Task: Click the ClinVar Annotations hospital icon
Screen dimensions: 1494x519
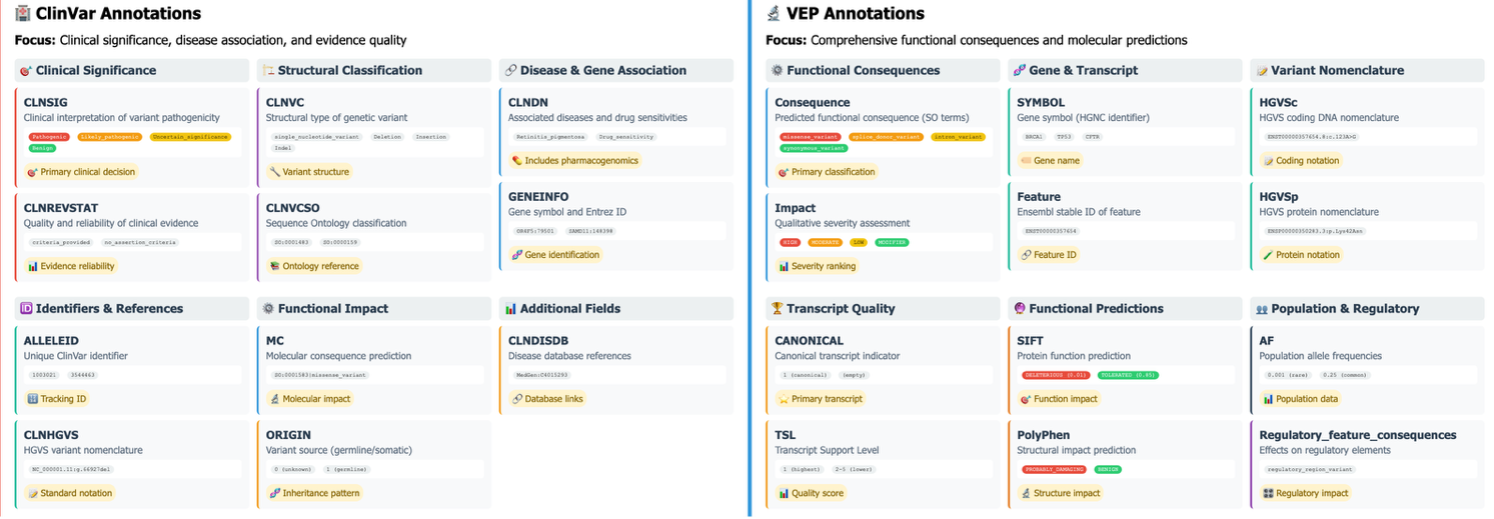Action: pyautogui.click(x=23, y=14)
